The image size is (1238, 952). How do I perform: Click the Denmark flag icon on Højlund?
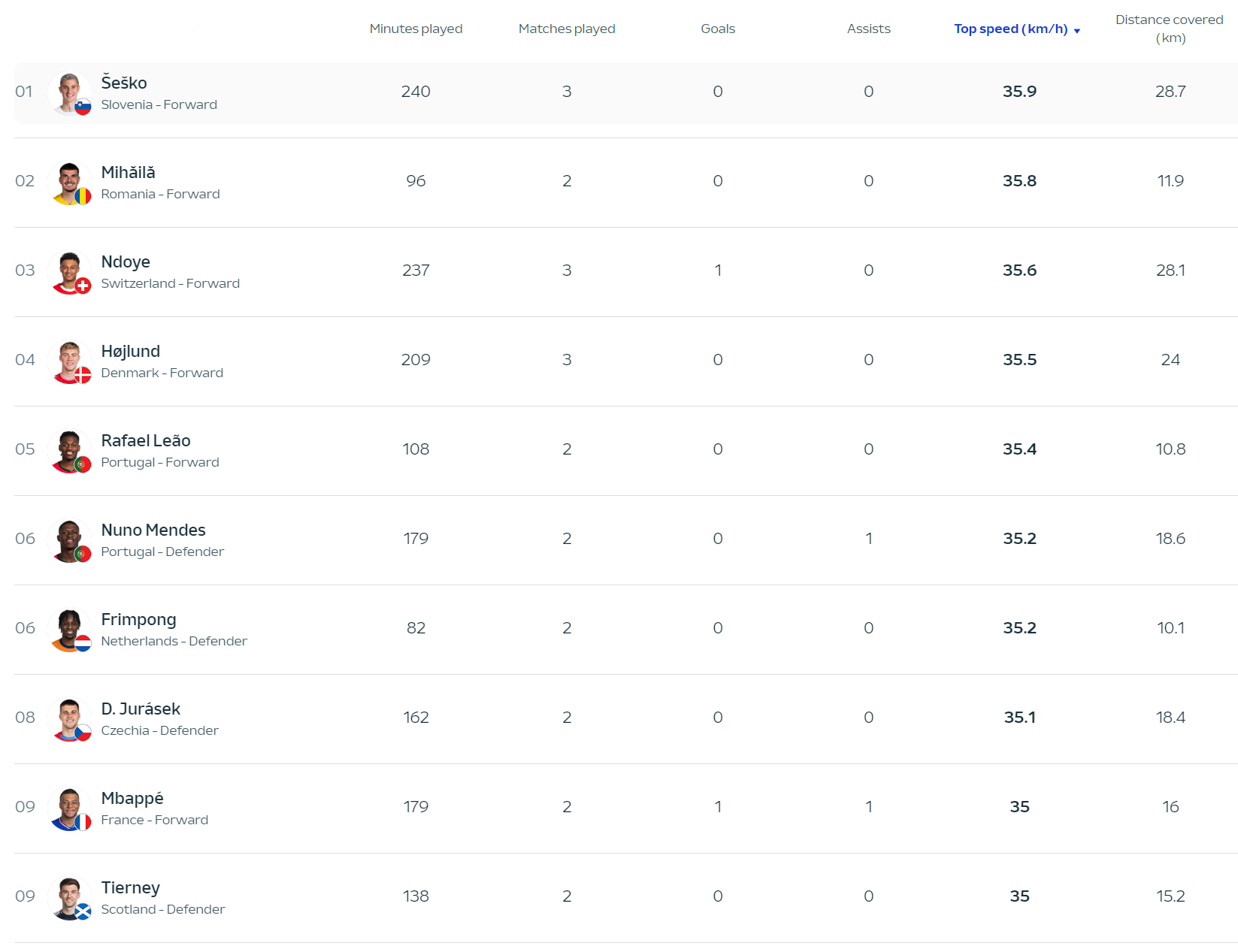click(x=83, y=375)
